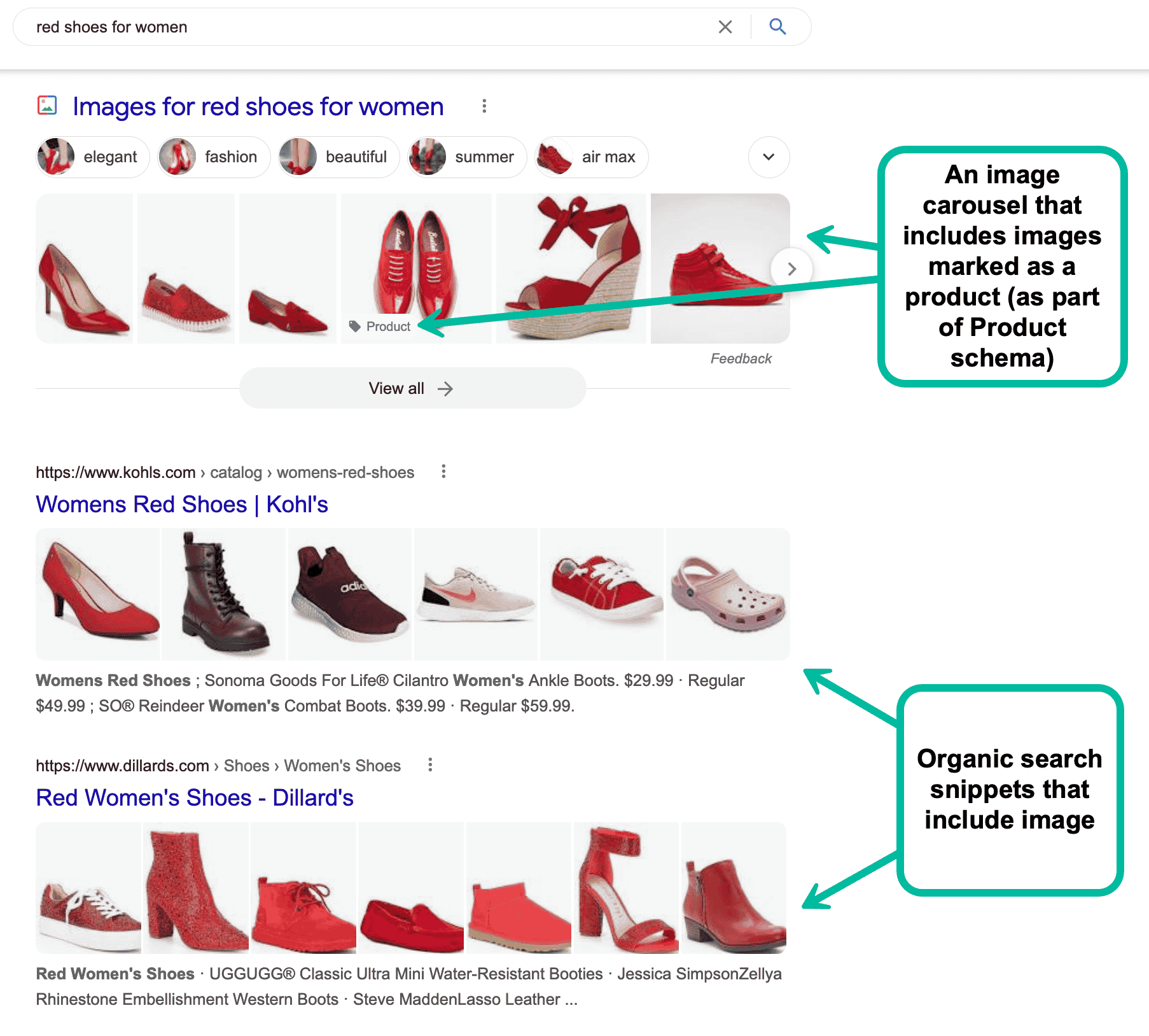Click the Product label on the oxford shoes image

(388, 326)
